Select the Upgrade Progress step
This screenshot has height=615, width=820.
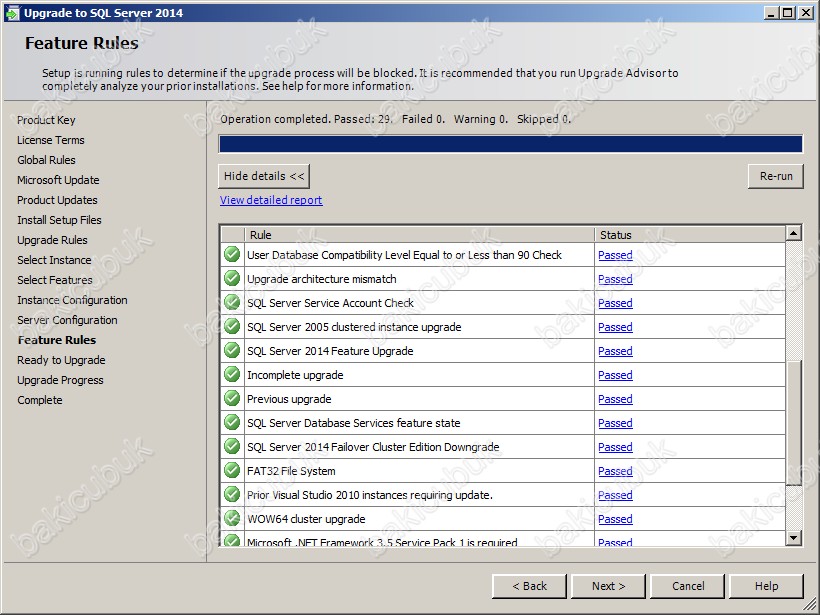coord(60,380)
